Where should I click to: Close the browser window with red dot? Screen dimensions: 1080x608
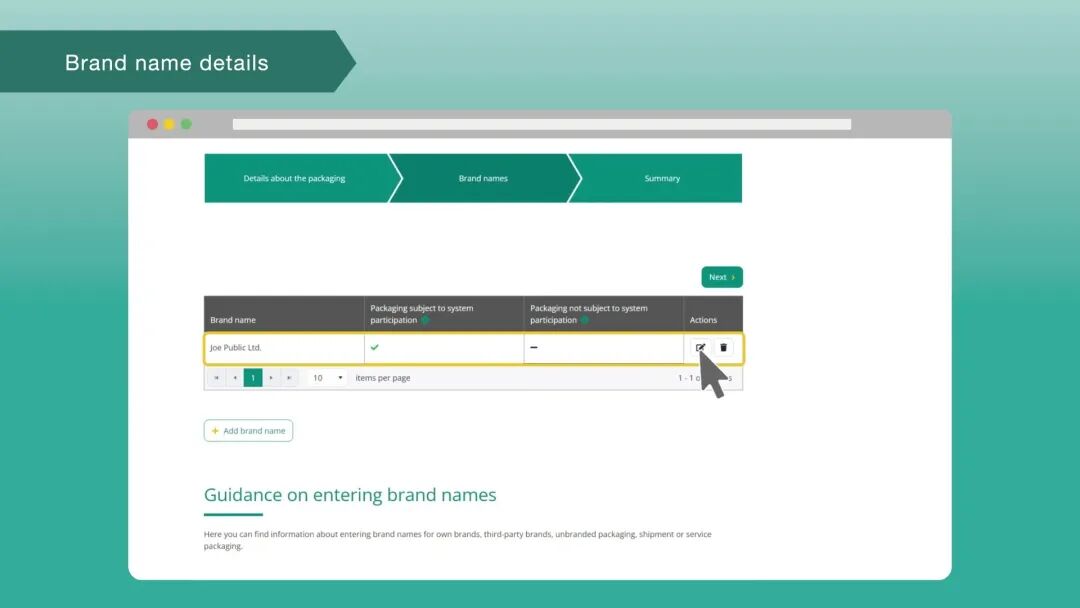pyautogui.click(x=152, y=124)
